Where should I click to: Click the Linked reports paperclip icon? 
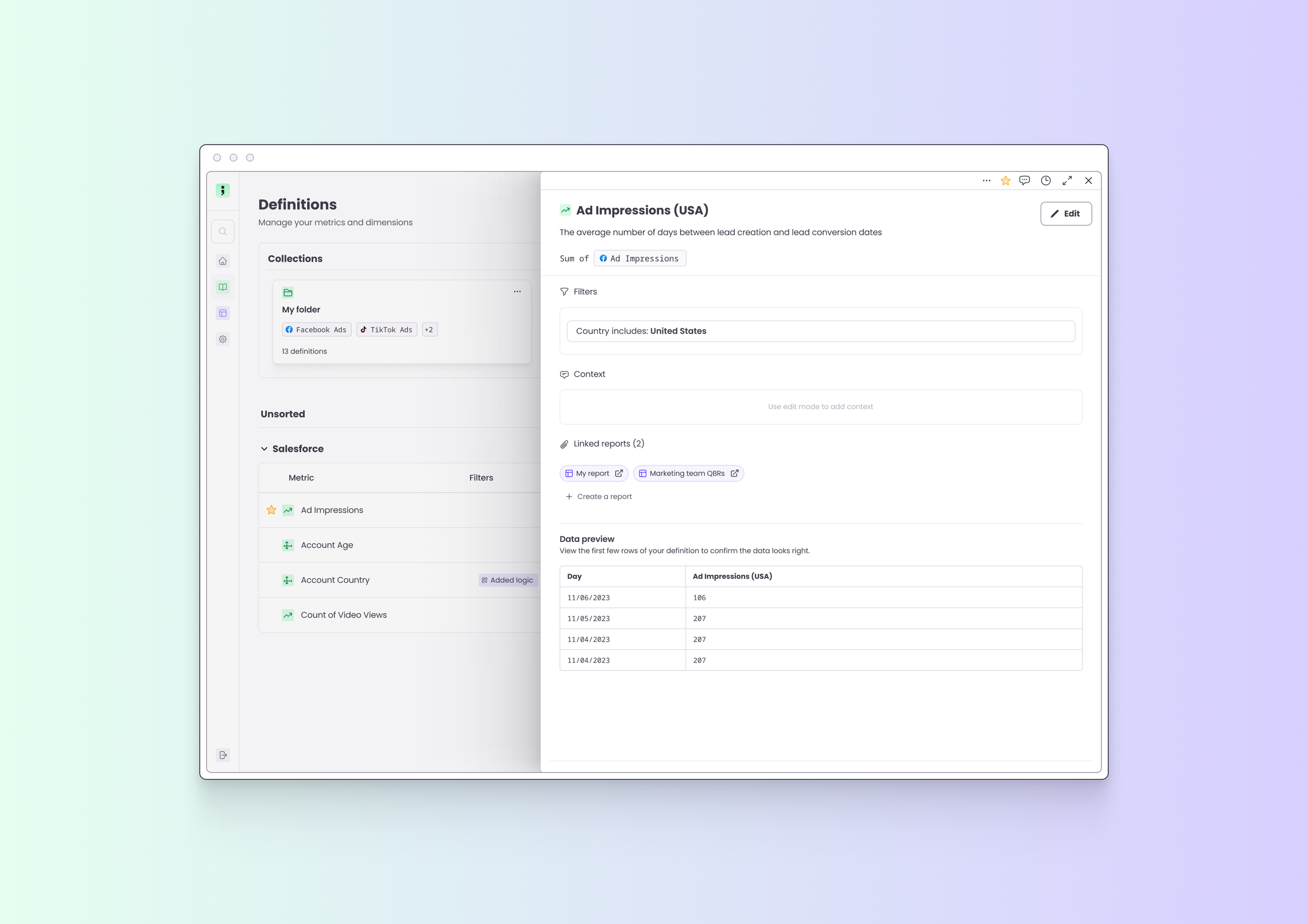pyautogui.click(x=564, y=444)
